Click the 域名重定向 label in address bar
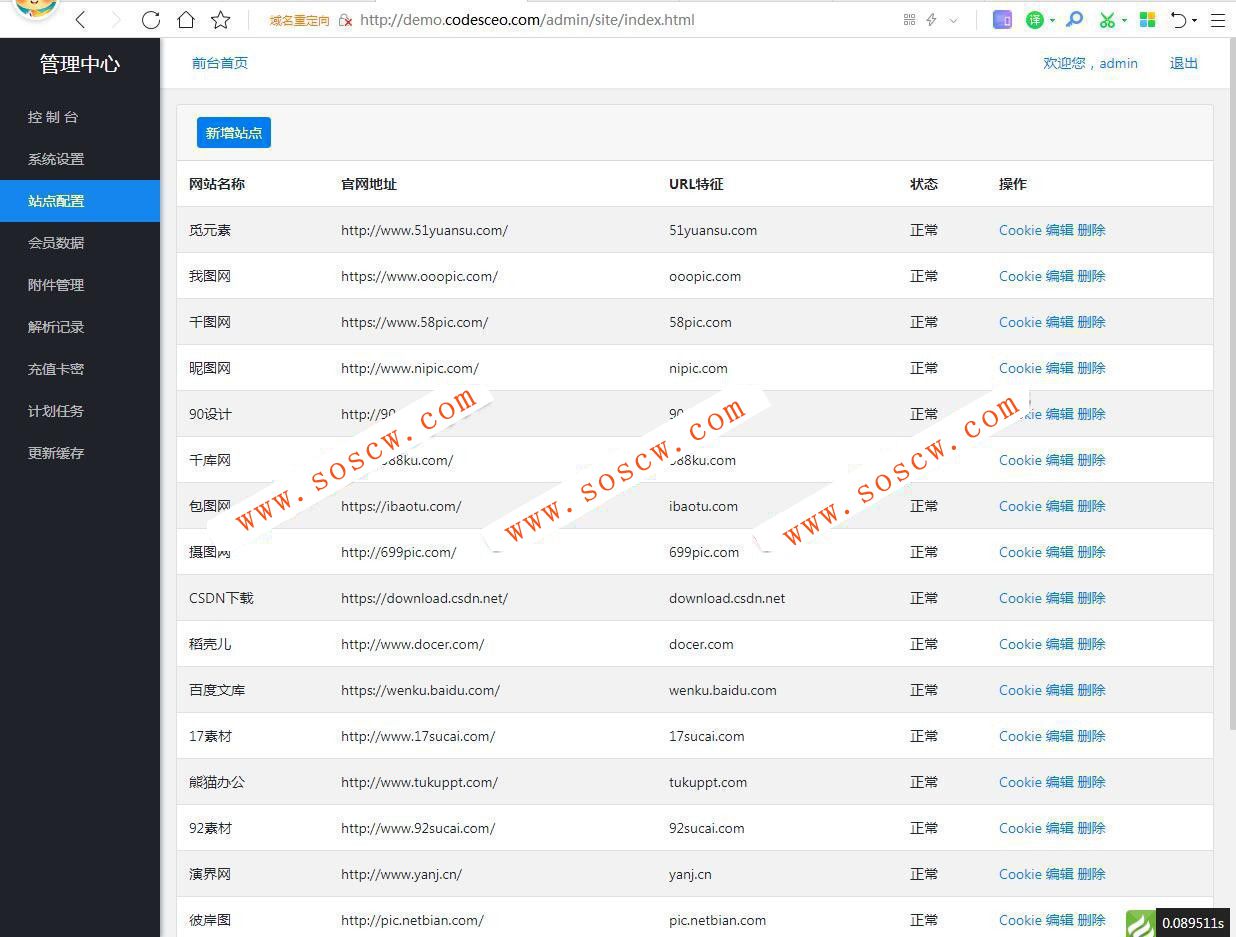This screenshot has height=937, width=1236. pos(299,20)
